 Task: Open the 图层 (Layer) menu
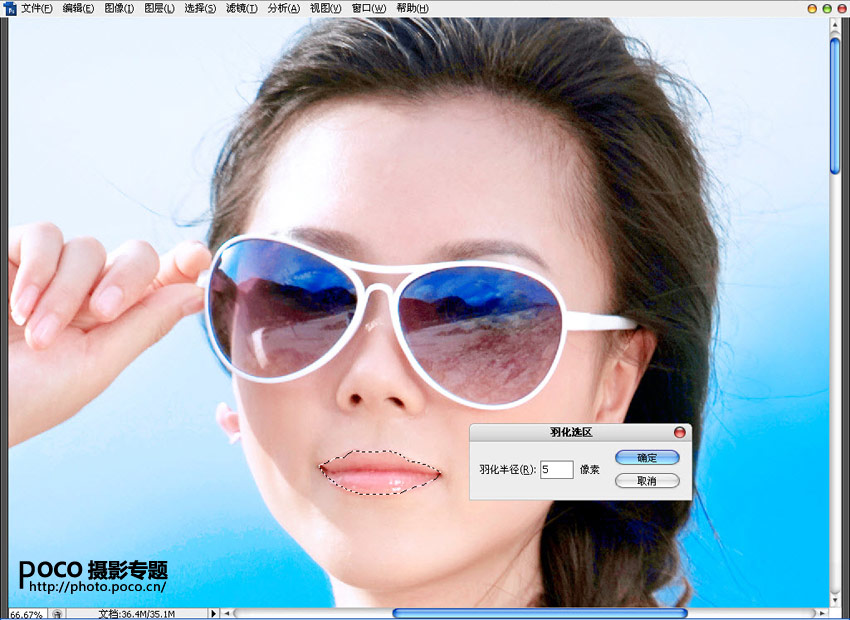point(159,8)
